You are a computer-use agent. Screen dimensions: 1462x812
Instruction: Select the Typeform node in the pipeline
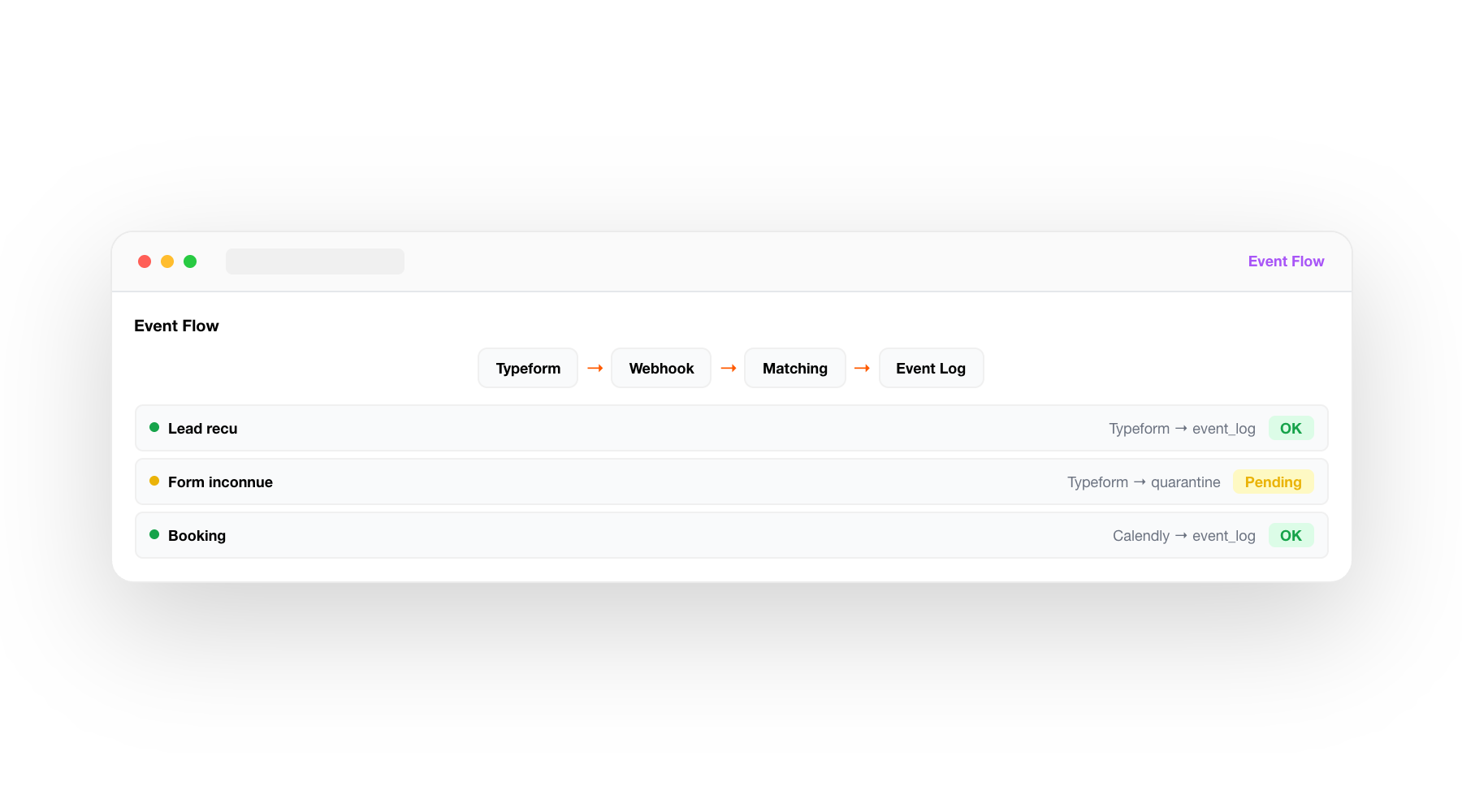coord(527,368)
